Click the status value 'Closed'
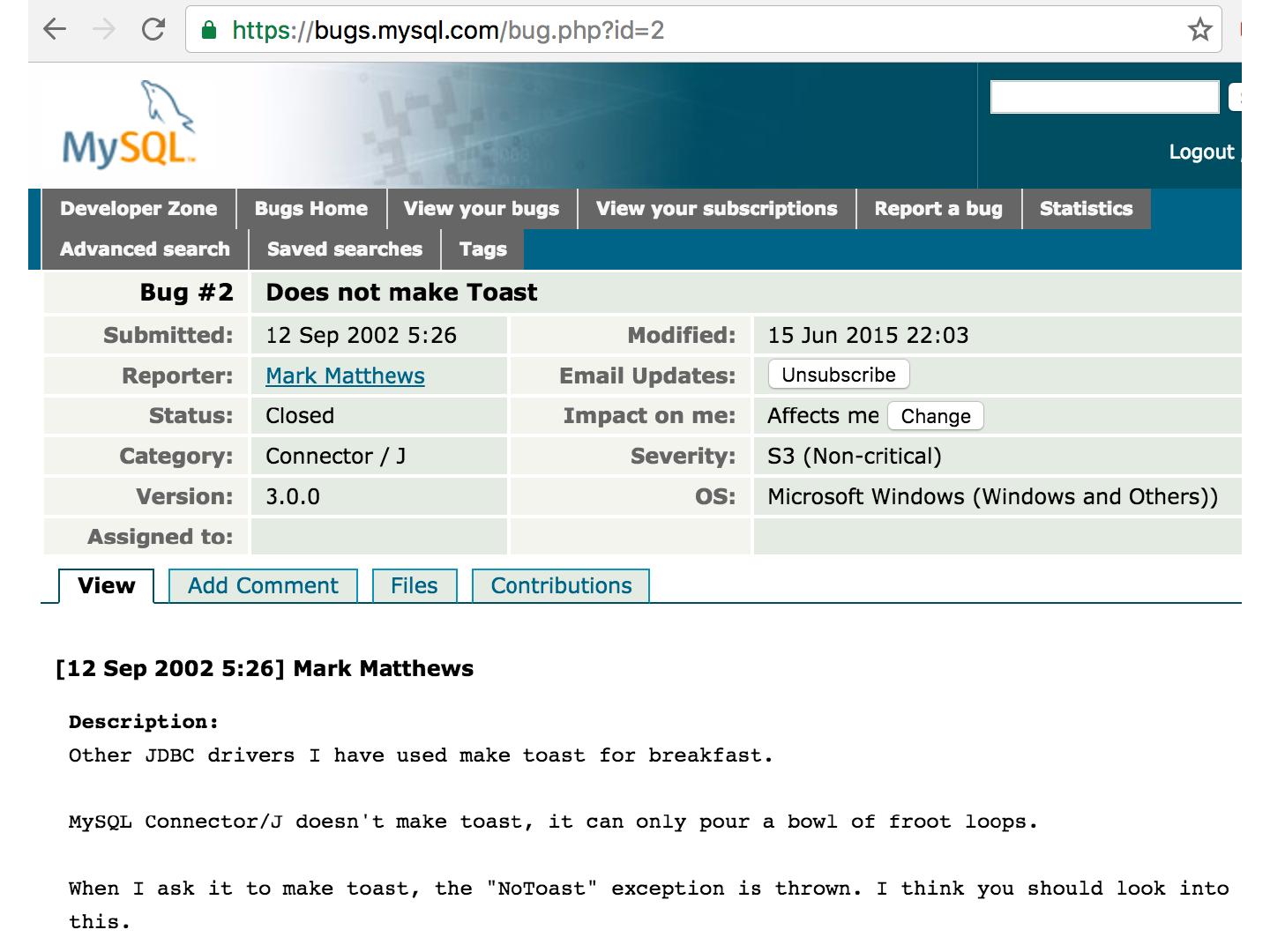This screenshot has height=952, width=1270. 300,416
